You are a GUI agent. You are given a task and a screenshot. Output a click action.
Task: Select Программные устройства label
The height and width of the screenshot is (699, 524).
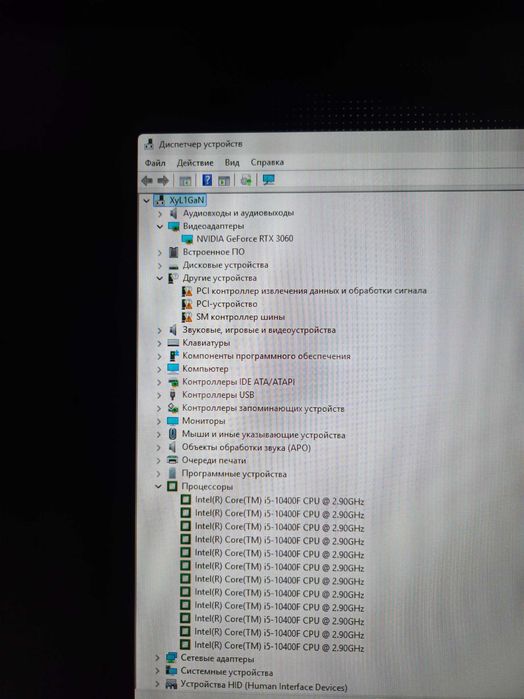[x=234, y=474]
